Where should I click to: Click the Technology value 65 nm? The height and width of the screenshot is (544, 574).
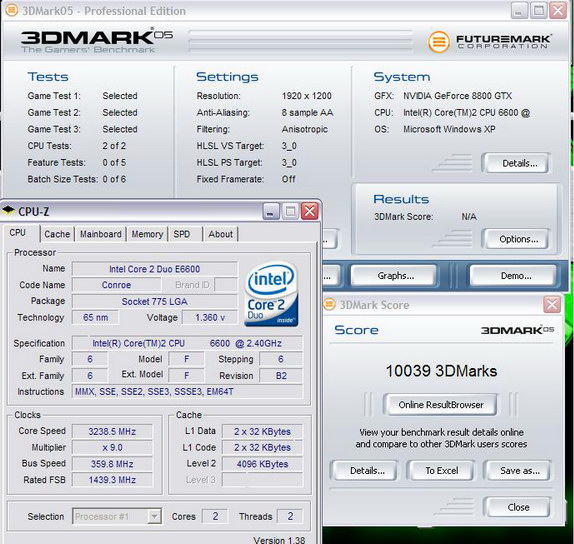(96, 318)
